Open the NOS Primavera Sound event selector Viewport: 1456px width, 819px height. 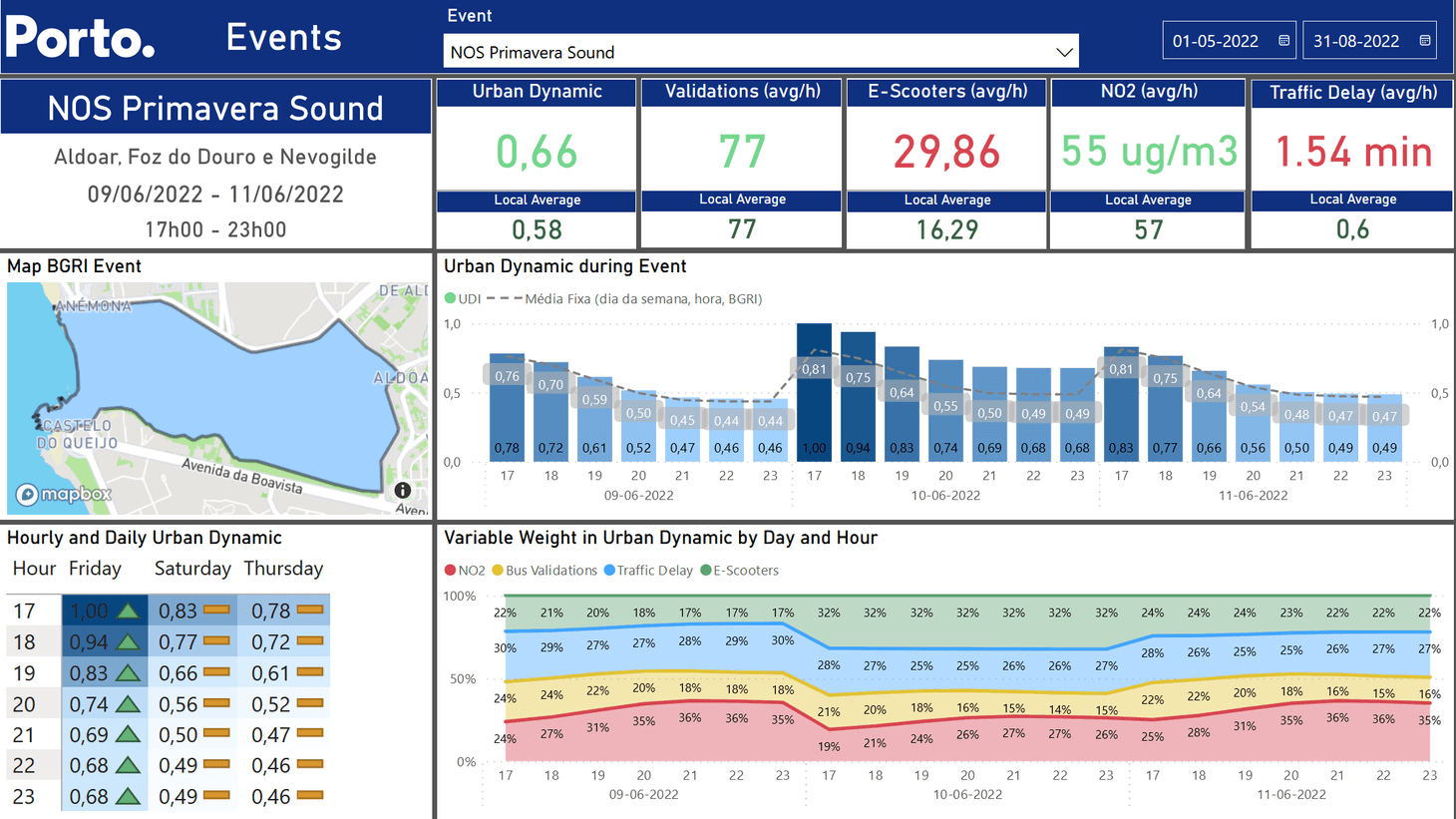coord(748,52)
